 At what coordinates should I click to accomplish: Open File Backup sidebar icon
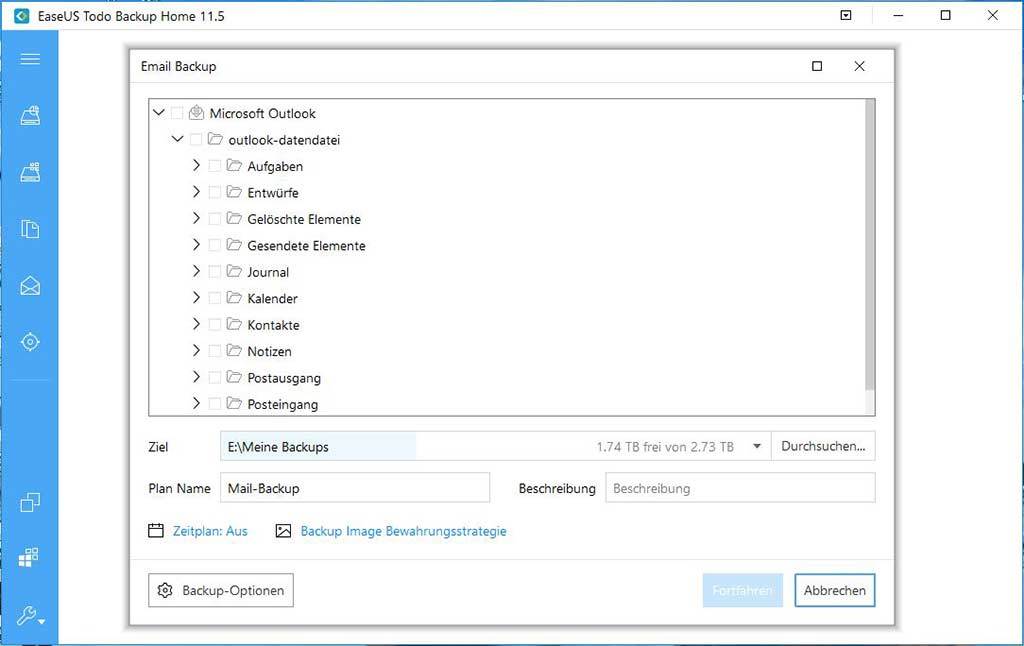pos(30,229)
